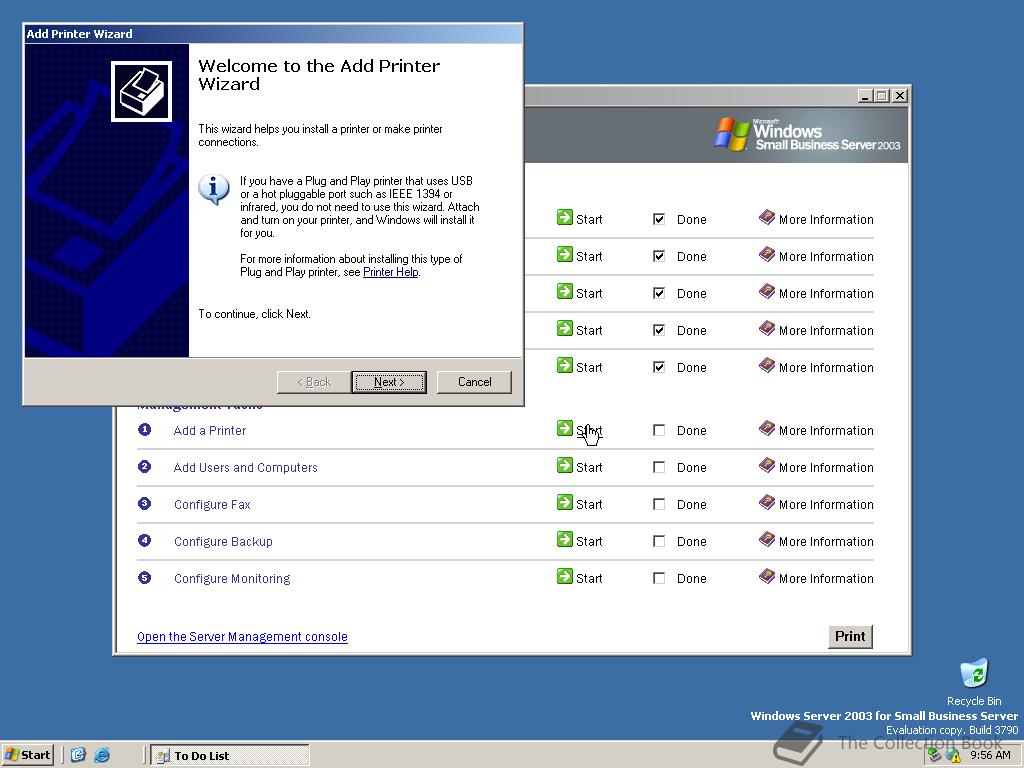
Task: Open the Server Management console link
Action: point(242,637)
